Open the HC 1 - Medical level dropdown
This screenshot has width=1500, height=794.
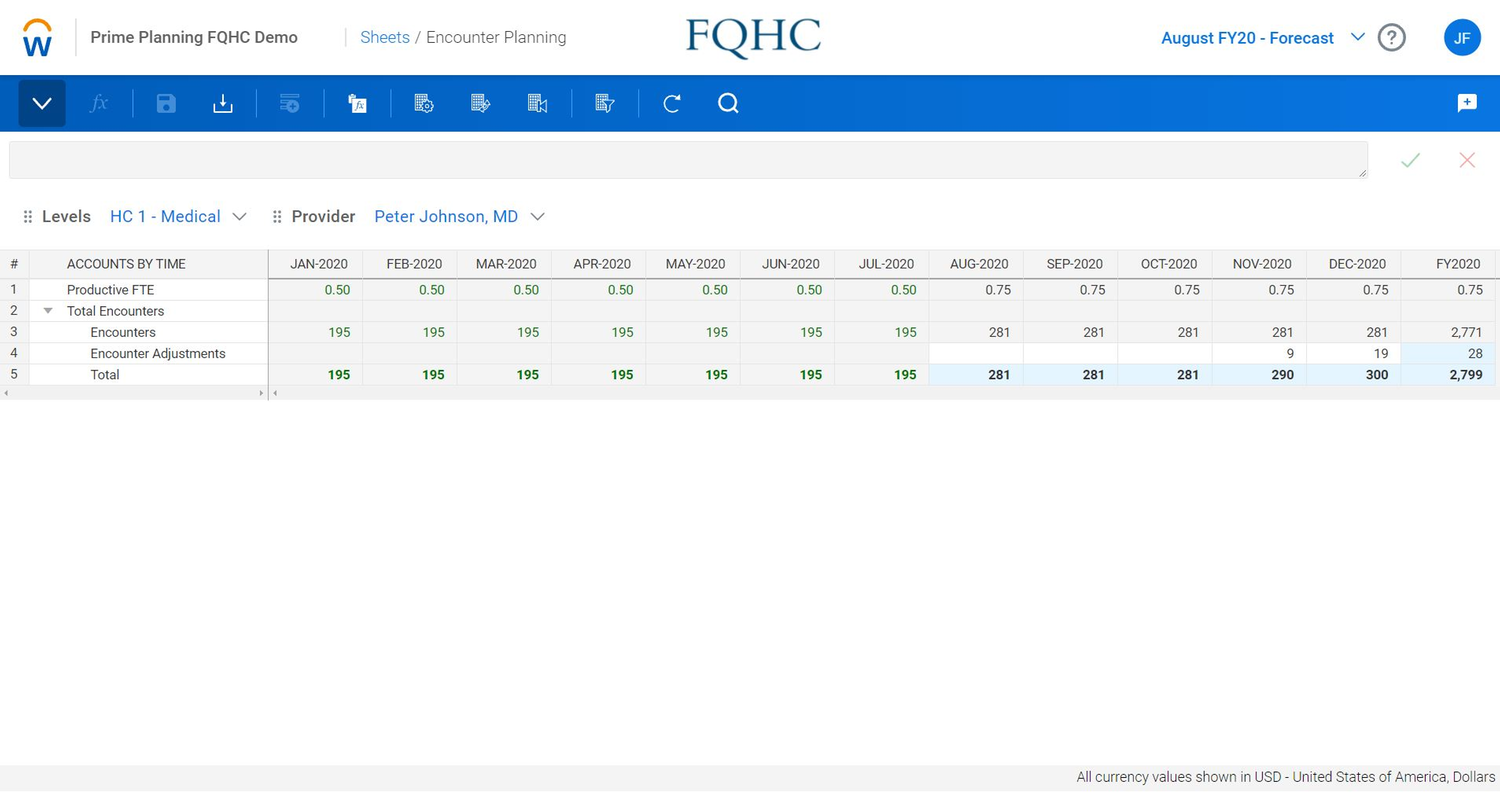[180, 216]
